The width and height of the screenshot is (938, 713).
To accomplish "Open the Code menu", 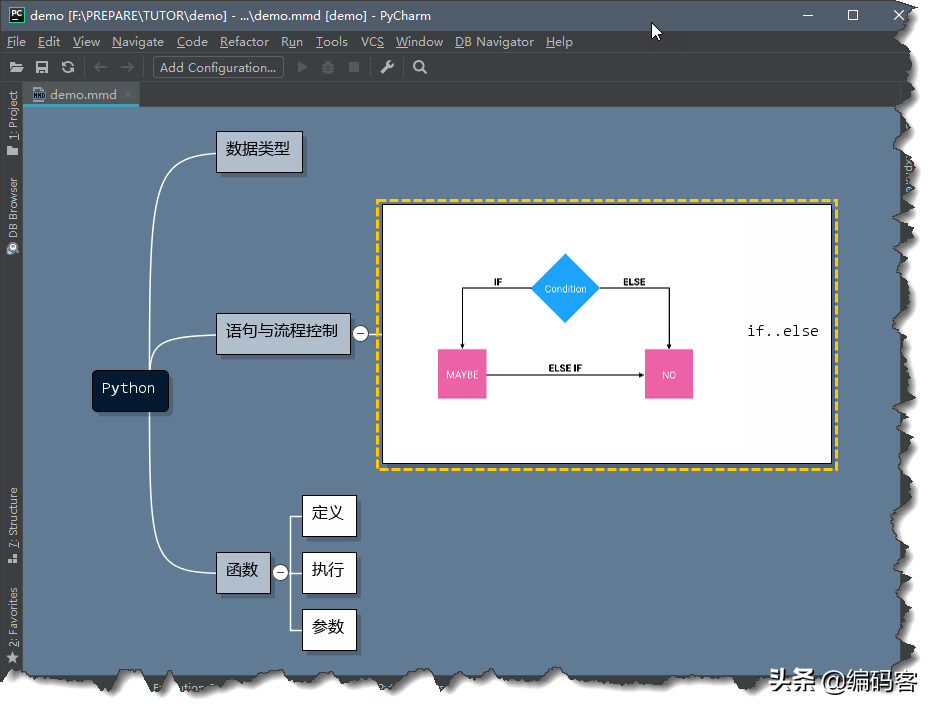I will tap(192, 42).
